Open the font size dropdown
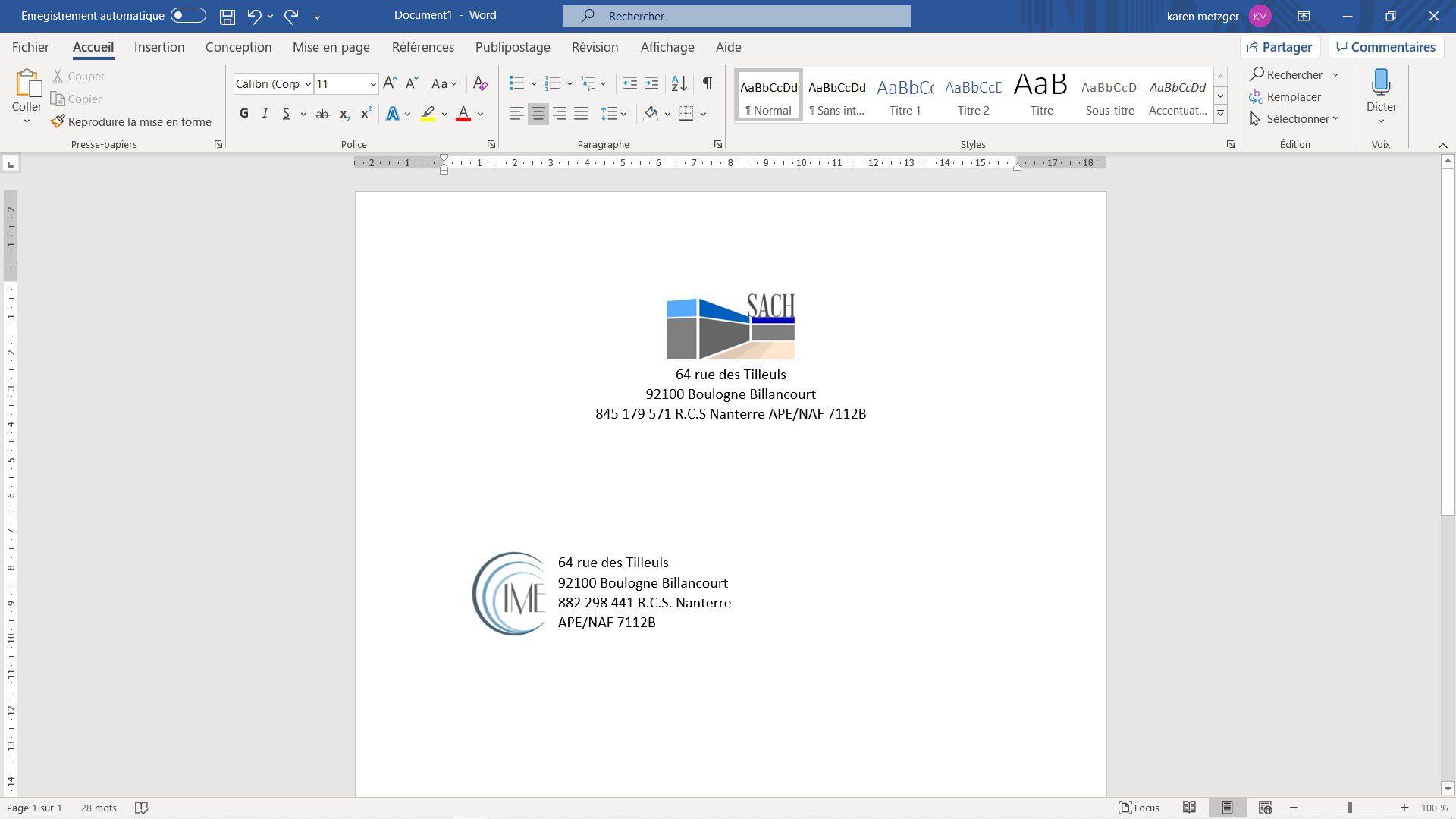 click(x=373, y=84)
